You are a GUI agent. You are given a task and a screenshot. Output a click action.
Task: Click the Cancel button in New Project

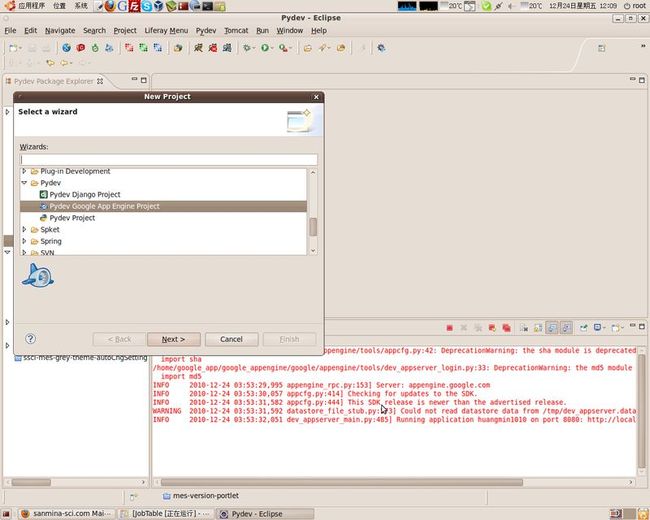pos(231,339)
